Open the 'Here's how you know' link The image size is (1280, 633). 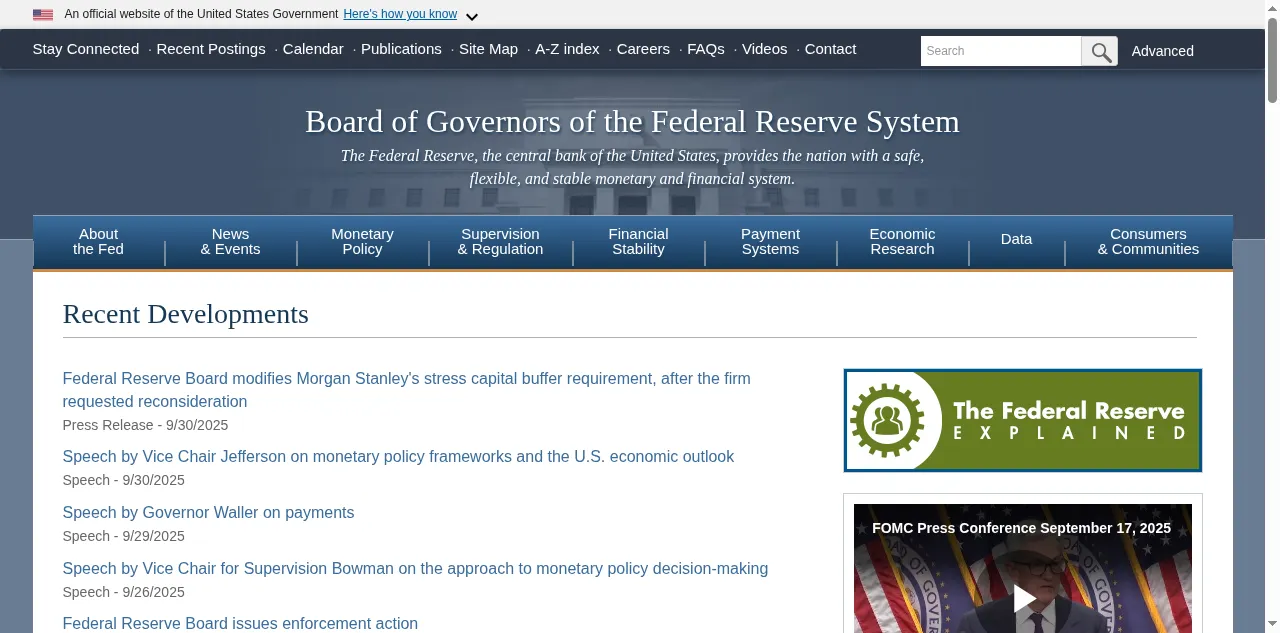(400, 14)
